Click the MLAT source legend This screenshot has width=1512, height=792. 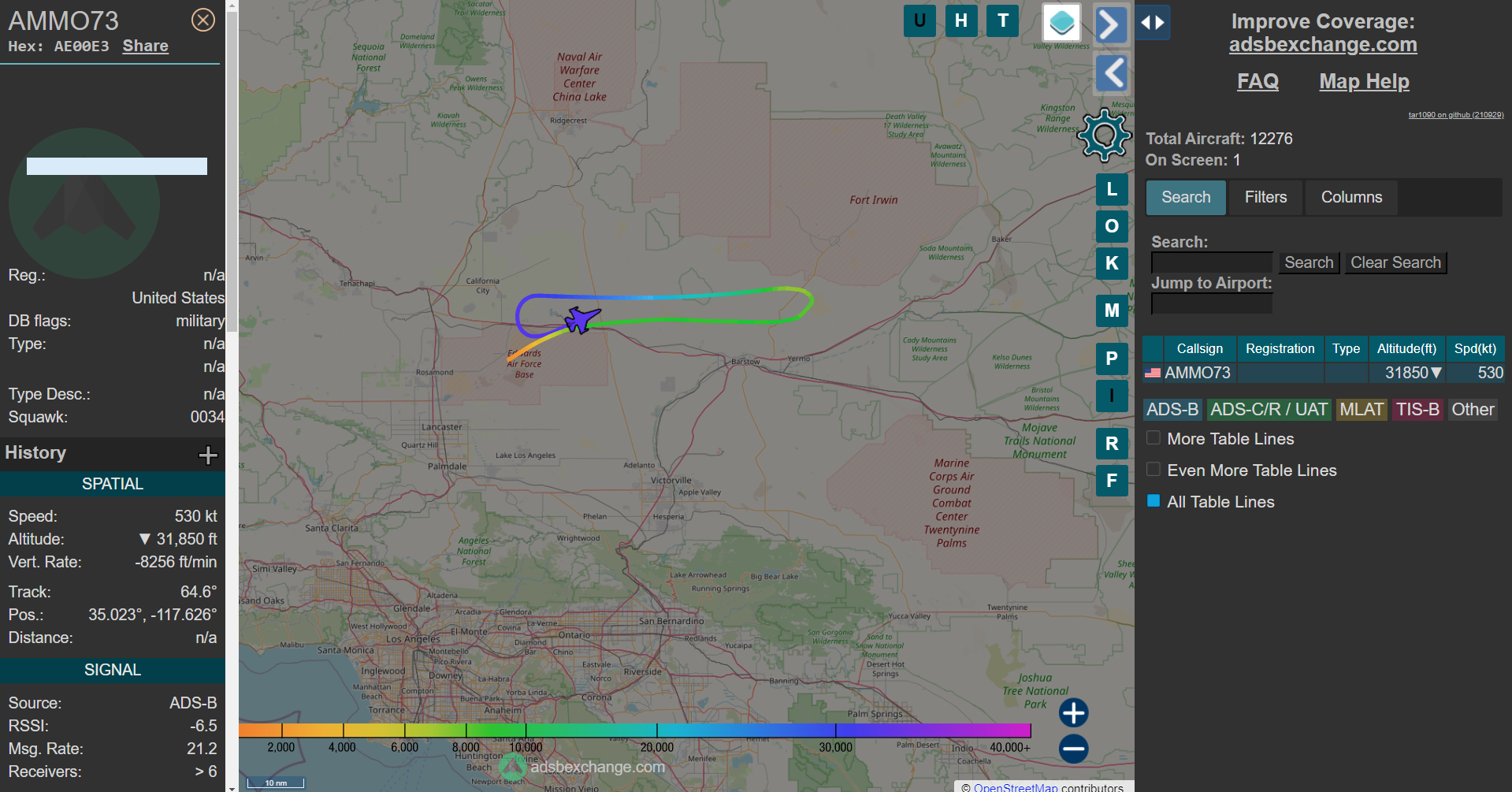[1362, 410]
